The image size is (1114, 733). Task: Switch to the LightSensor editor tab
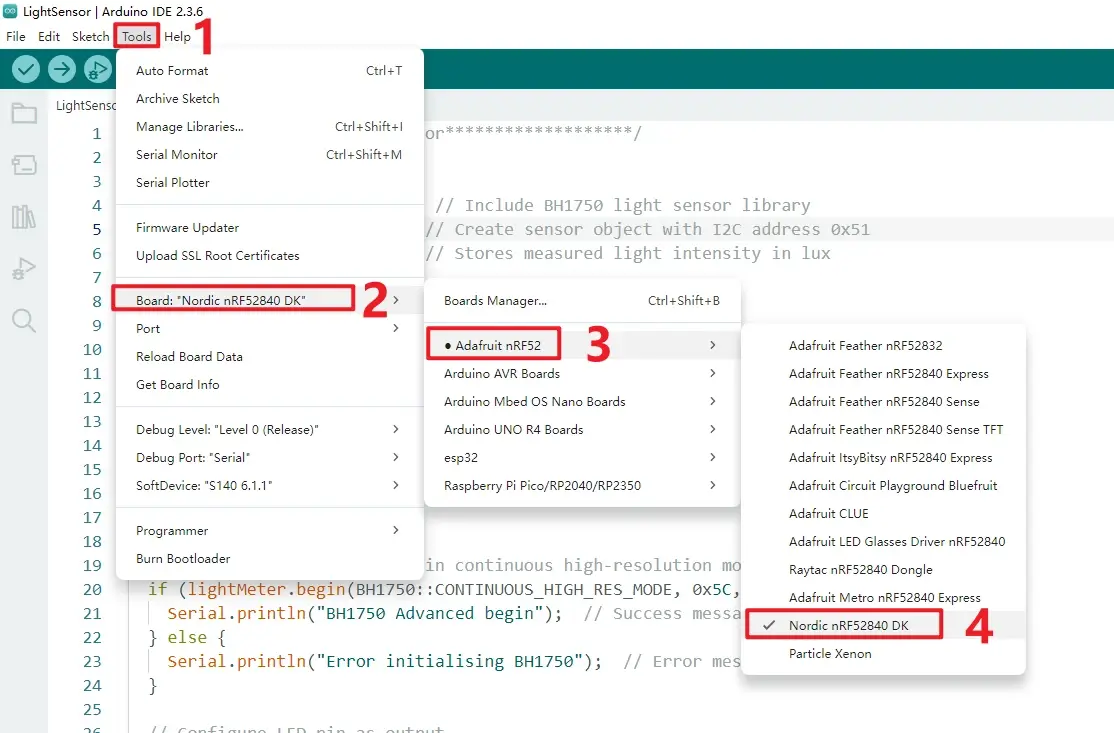tap(85, 105)
